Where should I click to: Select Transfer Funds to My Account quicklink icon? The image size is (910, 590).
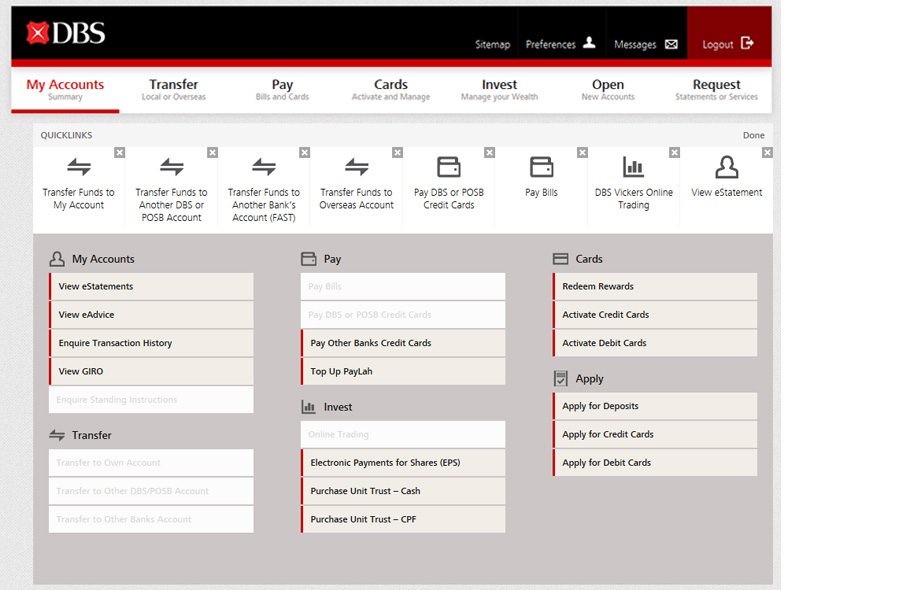pos(79,167)
